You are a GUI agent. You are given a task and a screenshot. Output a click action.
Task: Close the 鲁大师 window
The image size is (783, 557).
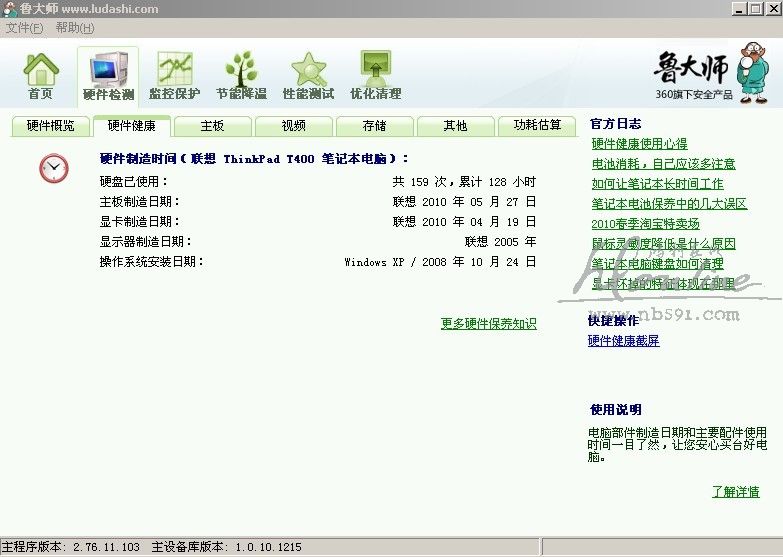(x=773, y=8)
